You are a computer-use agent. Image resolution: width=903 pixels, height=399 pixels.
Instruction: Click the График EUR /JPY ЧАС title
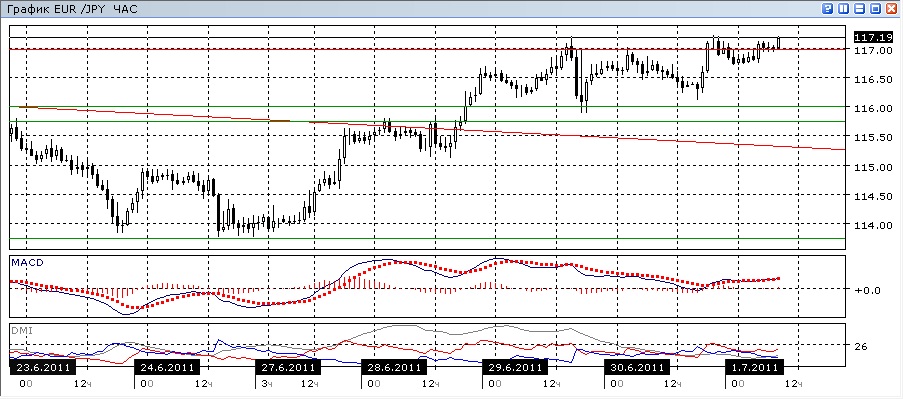tap(72, 9)
